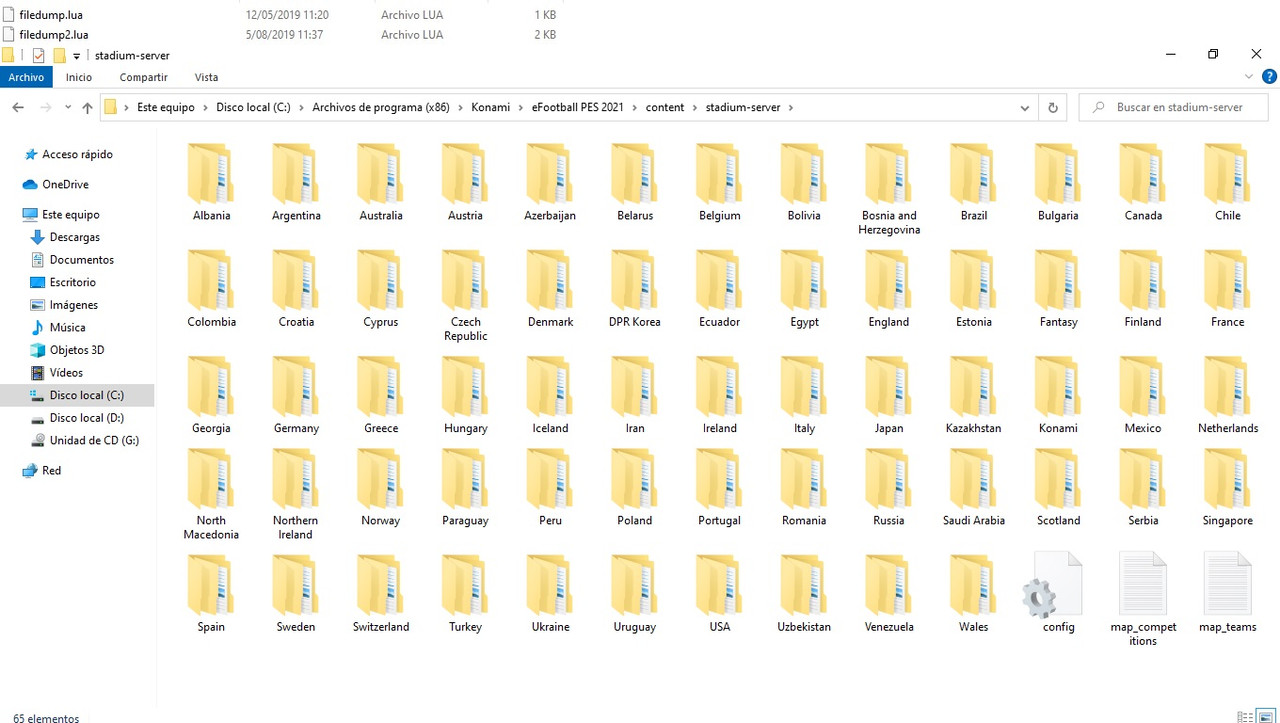Switch to the Compartir tab

click(143, 77)
